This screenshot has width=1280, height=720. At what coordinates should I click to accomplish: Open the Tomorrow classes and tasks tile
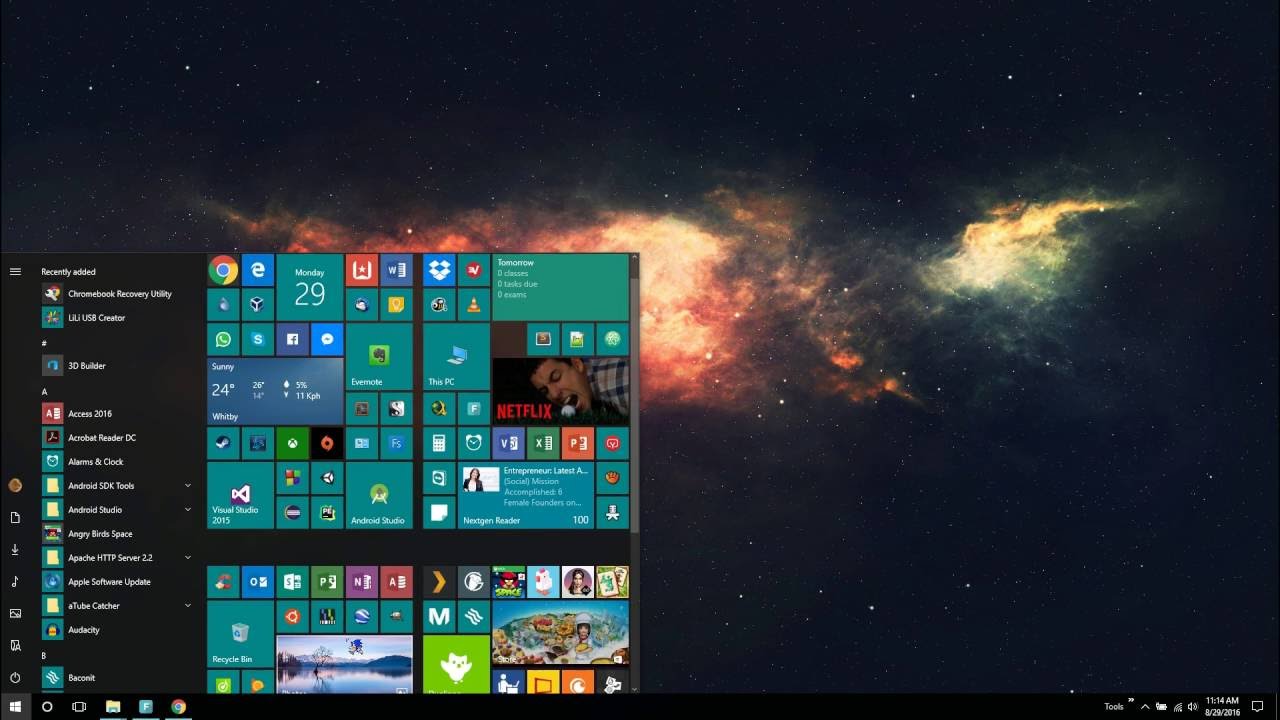(561, 288)
